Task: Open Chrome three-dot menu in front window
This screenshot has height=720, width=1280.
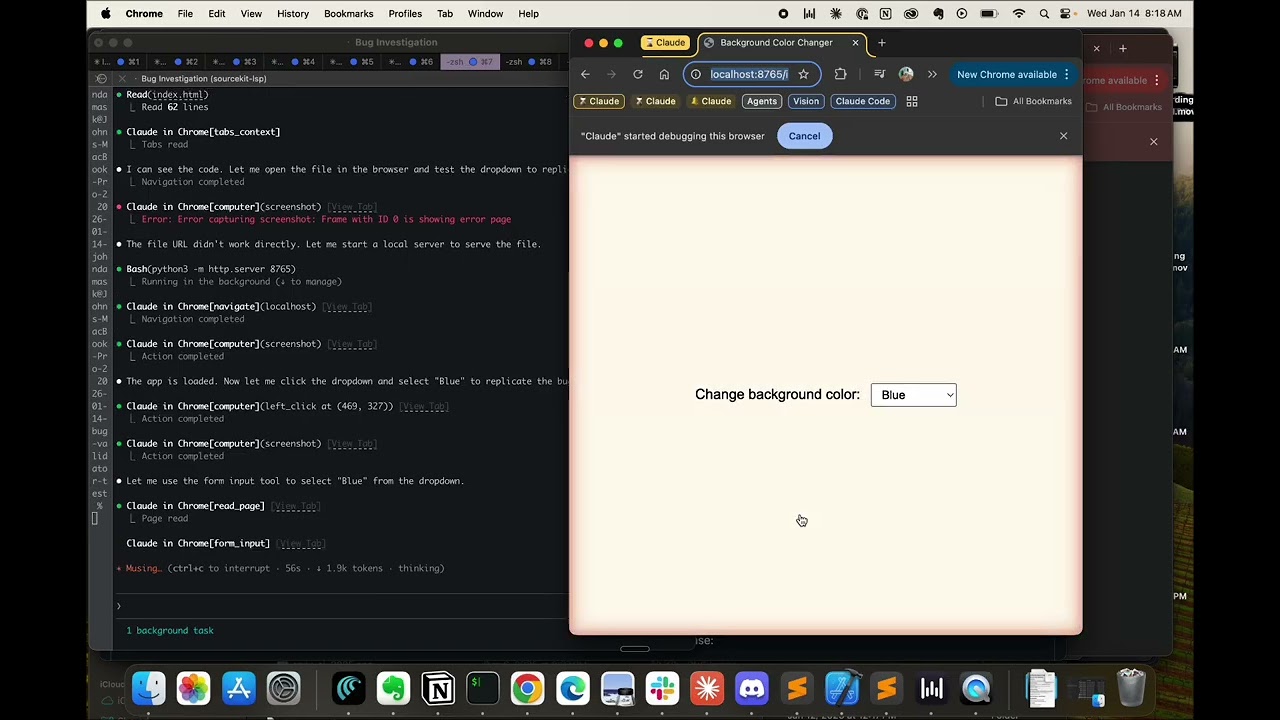Action: 1067,74
